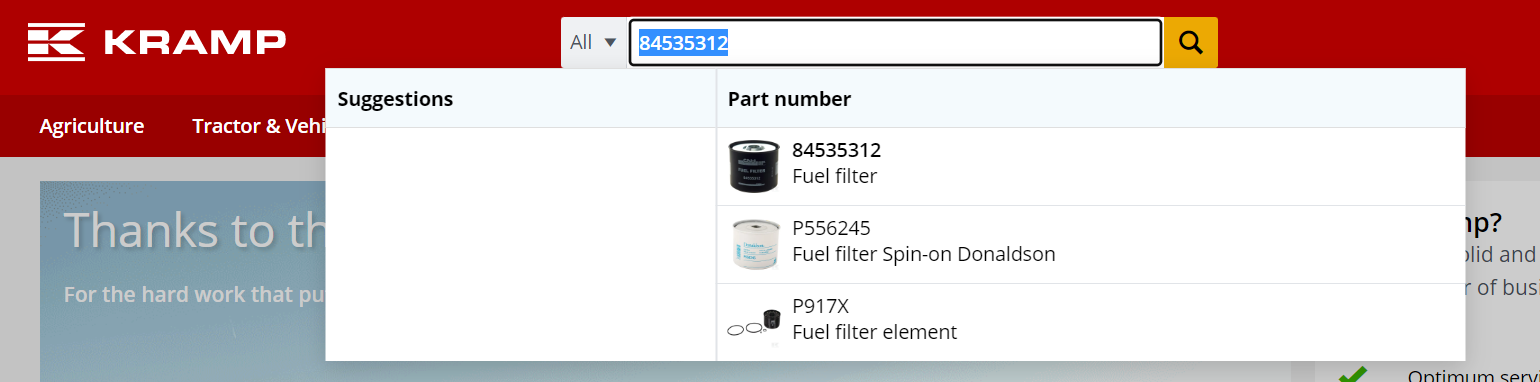Click the Kramp K emblem logo
1540x382 pixels.
click(57, 42)
